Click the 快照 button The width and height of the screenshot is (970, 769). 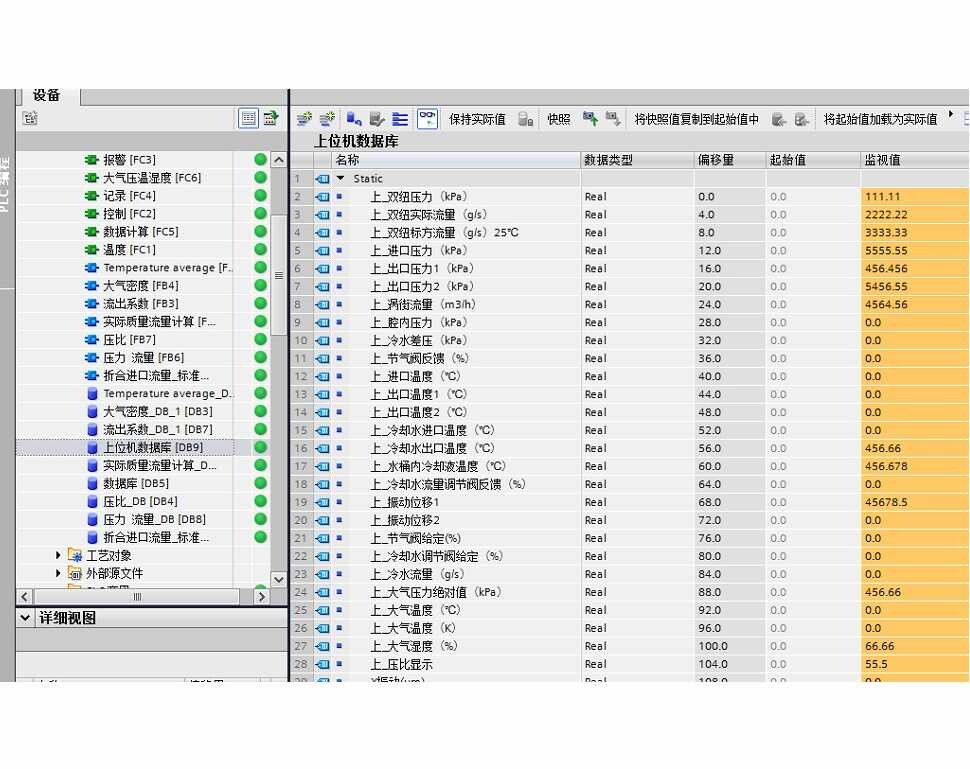559,118
